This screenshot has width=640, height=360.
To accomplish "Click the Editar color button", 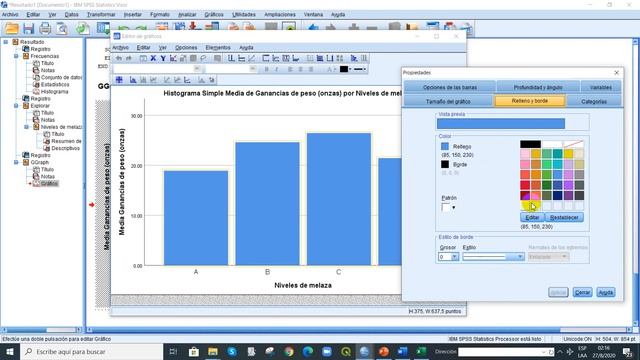I will pos(532,218).
